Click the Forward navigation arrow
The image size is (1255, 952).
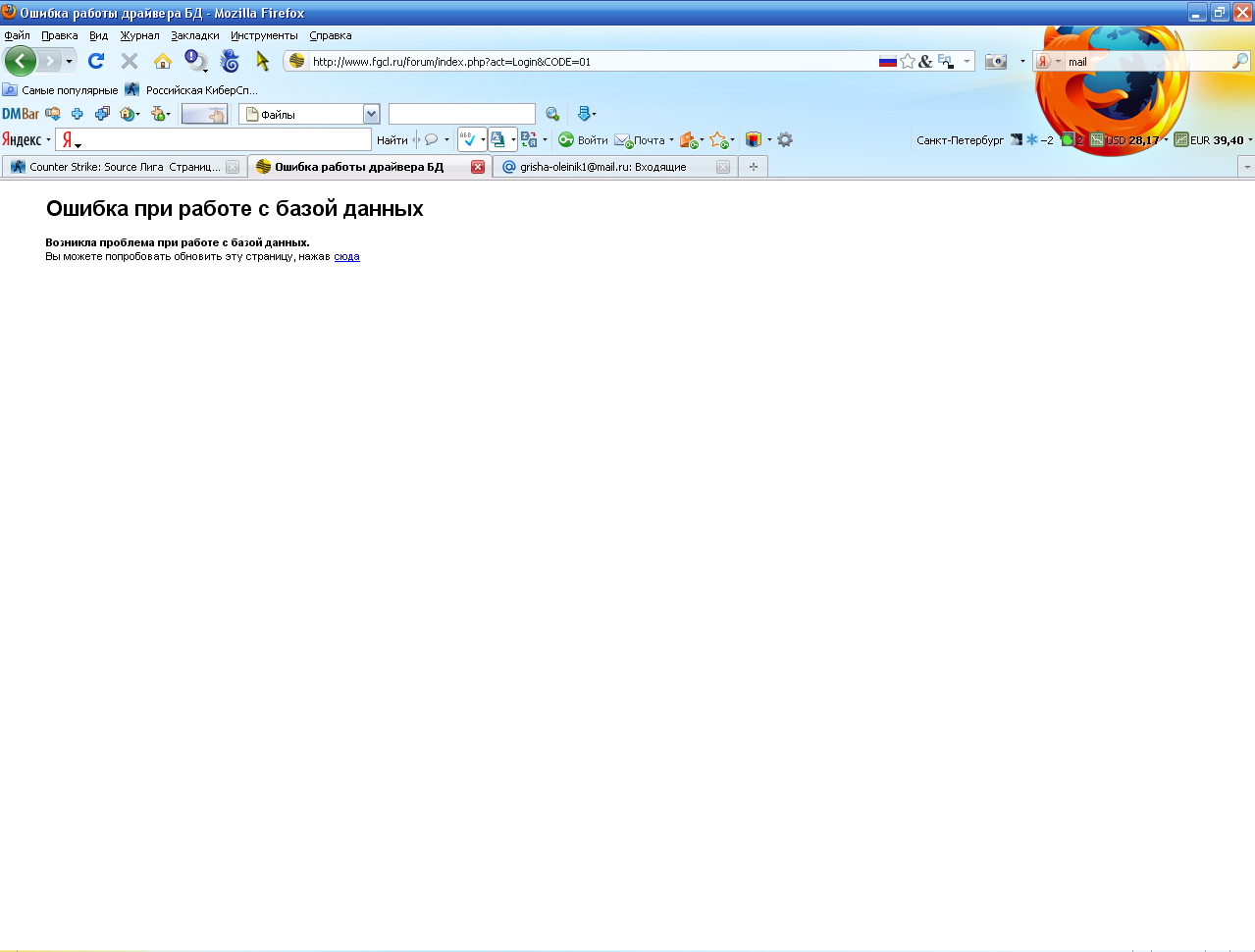49,61
